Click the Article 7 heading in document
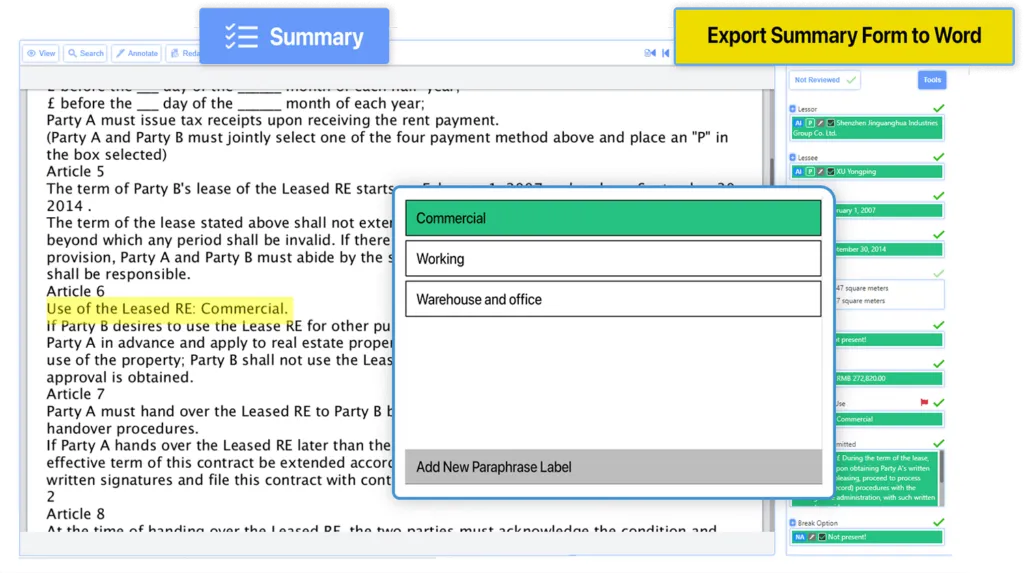Screen dimensions: 1024x573 click(x=75, y=394)
